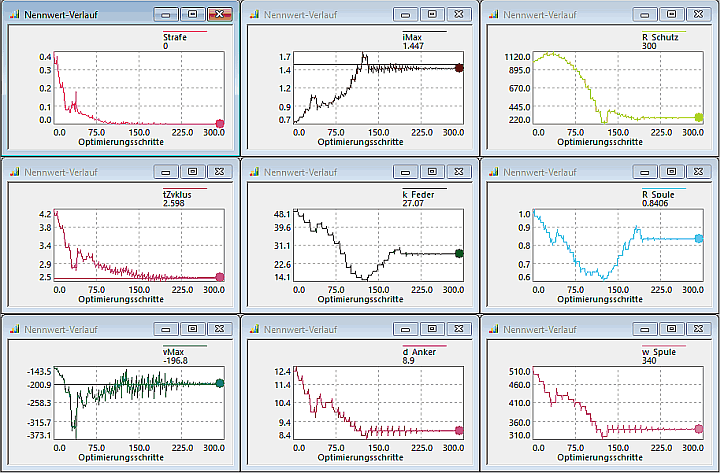Click the chart icon of the vMax window
720x473 pixels.
coord(14,328)
